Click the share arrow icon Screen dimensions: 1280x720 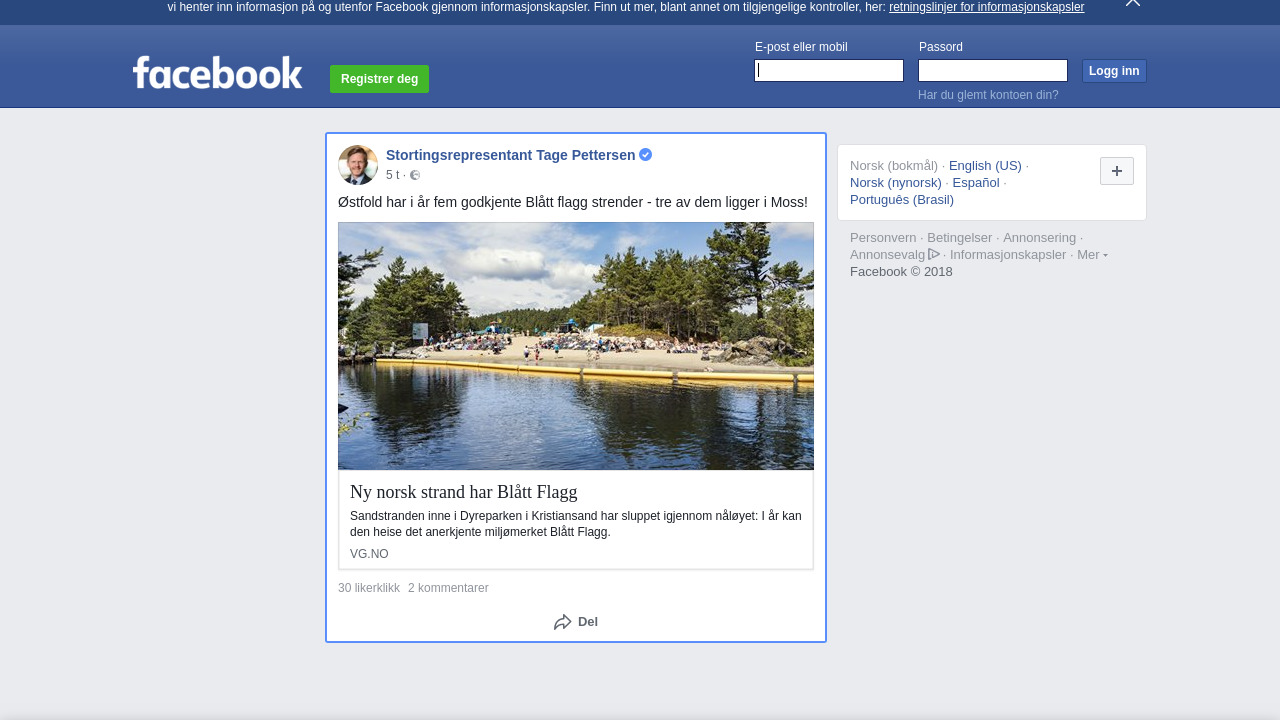click(563, 622)
